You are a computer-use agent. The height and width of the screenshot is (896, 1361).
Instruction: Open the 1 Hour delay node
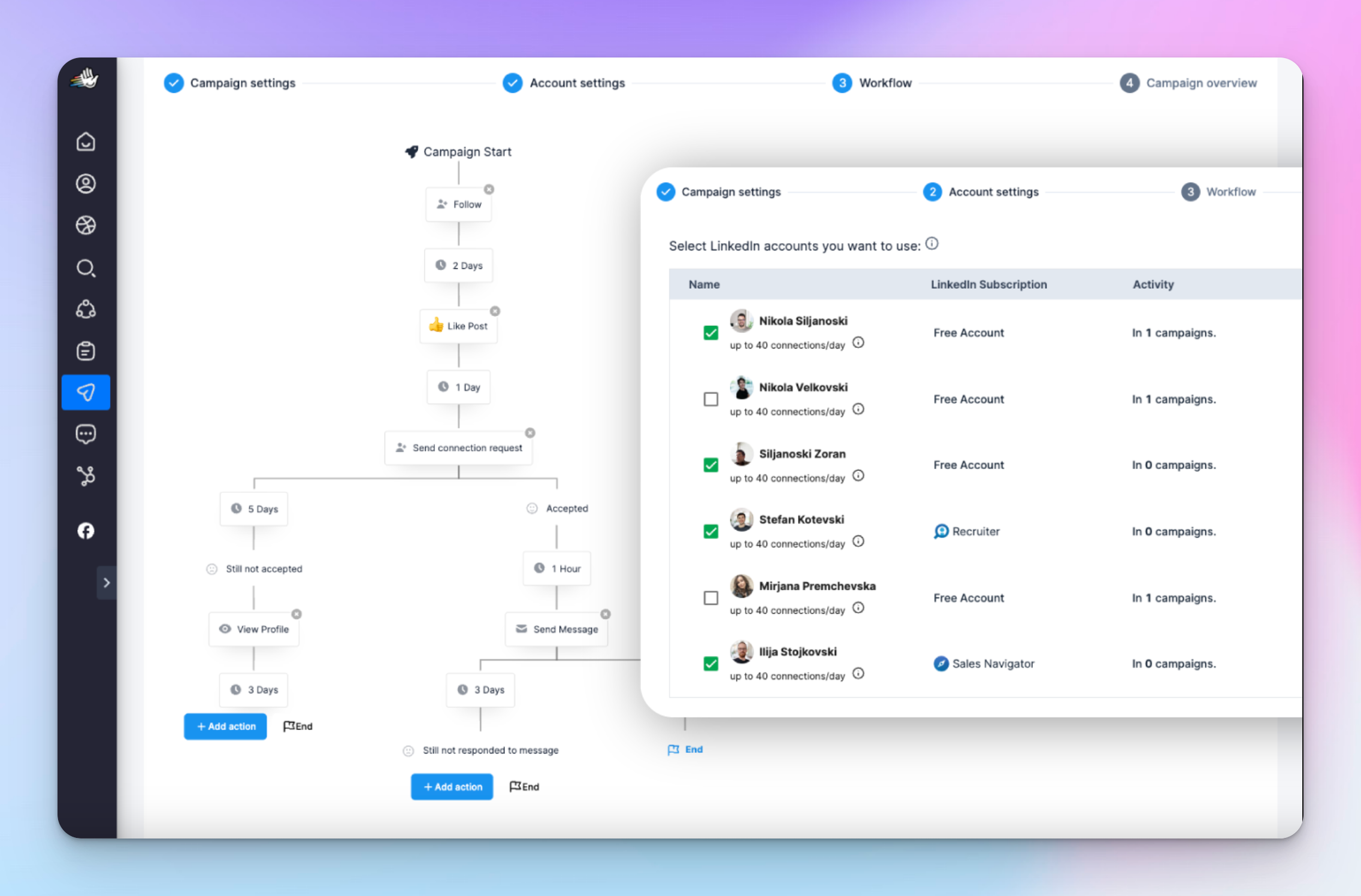(x=557, y=568)
